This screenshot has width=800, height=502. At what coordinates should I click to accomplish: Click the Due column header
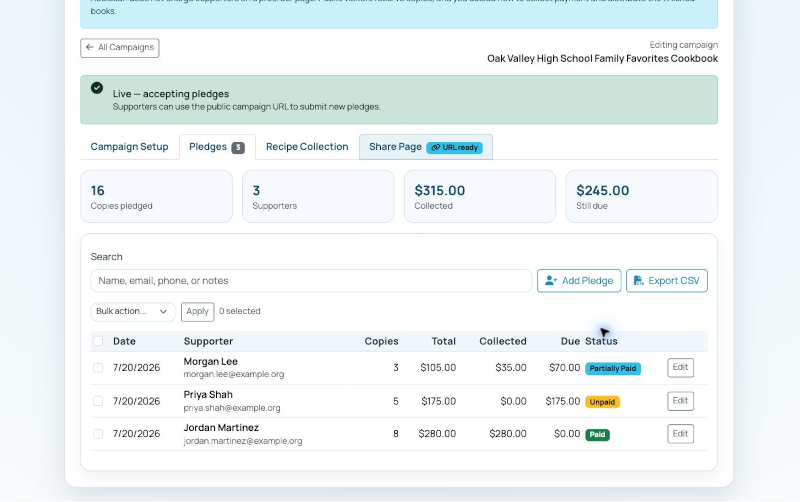[x=570, y=341]
